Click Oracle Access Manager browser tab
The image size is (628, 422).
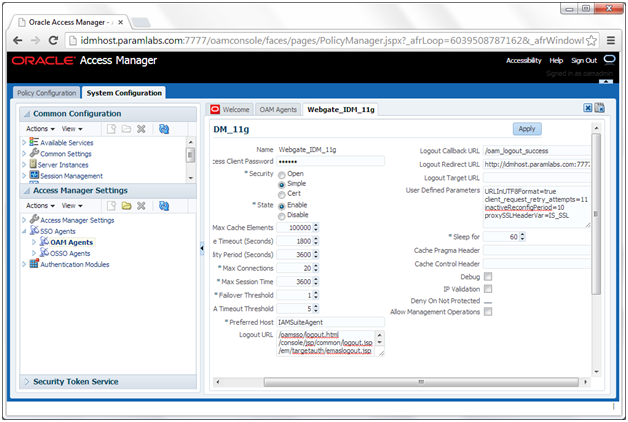[69, 22]
